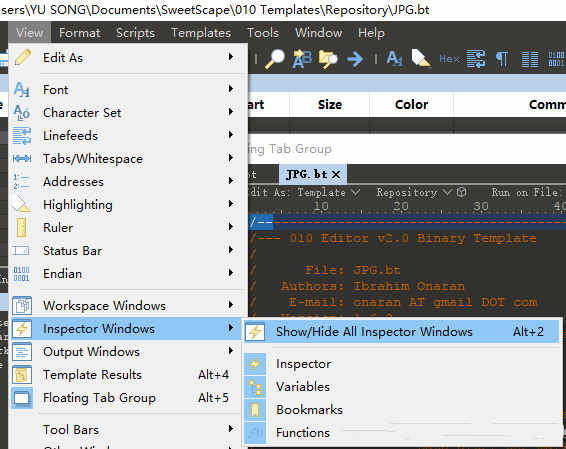The height and width of the screenshot is (449, 566).
Task: Toggle the linefeeds wrap toolbar icon
Action: point(476,59)
